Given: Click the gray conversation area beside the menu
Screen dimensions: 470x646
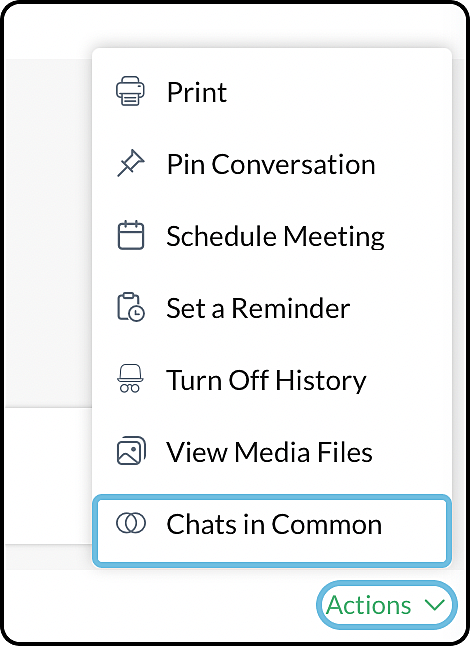Looking at the screenshot, I should tap(48, 233).
